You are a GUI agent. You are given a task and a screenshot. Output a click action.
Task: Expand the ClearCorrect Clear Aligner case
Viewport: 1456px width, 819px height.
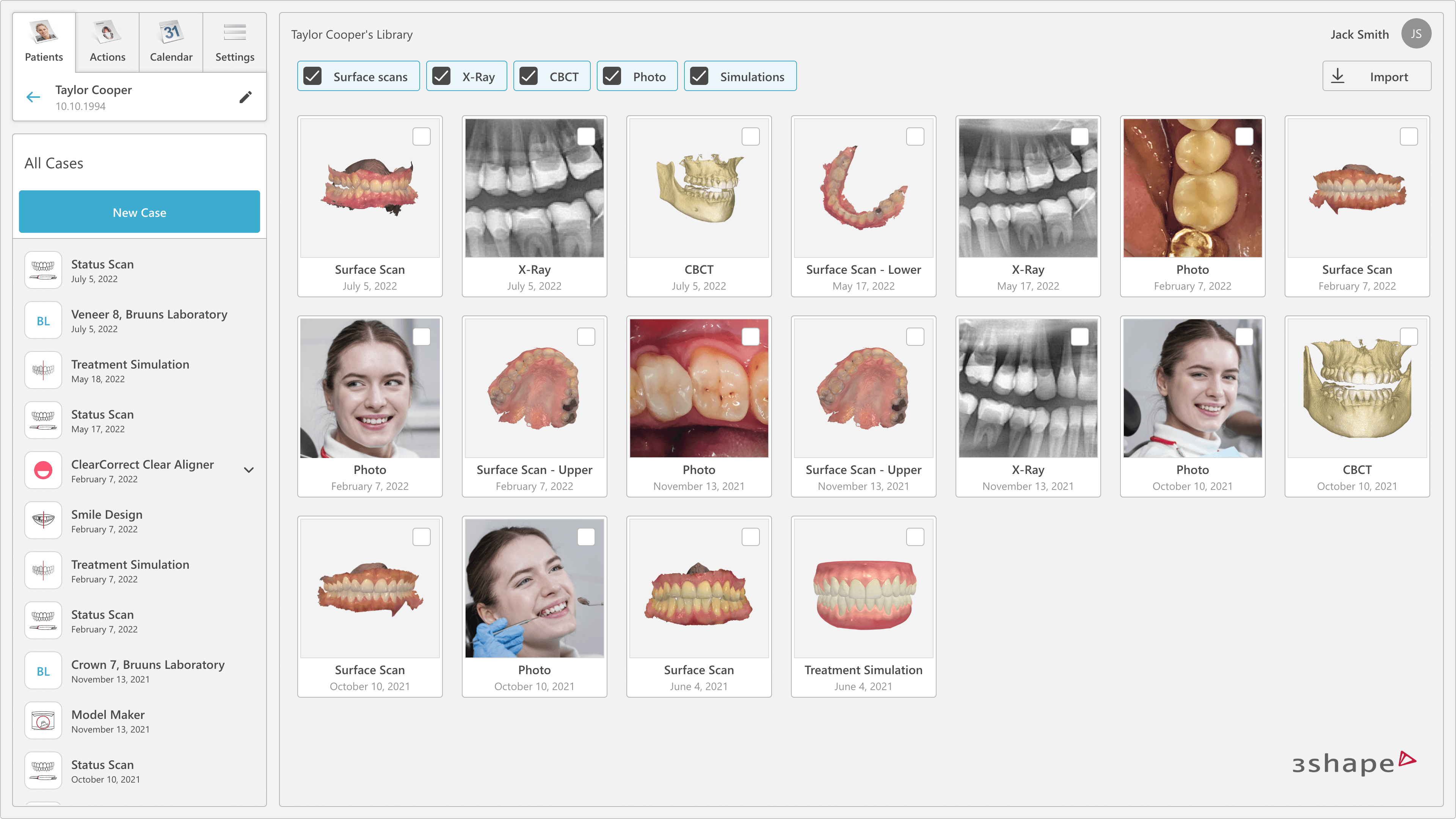[x=249, y=470]
